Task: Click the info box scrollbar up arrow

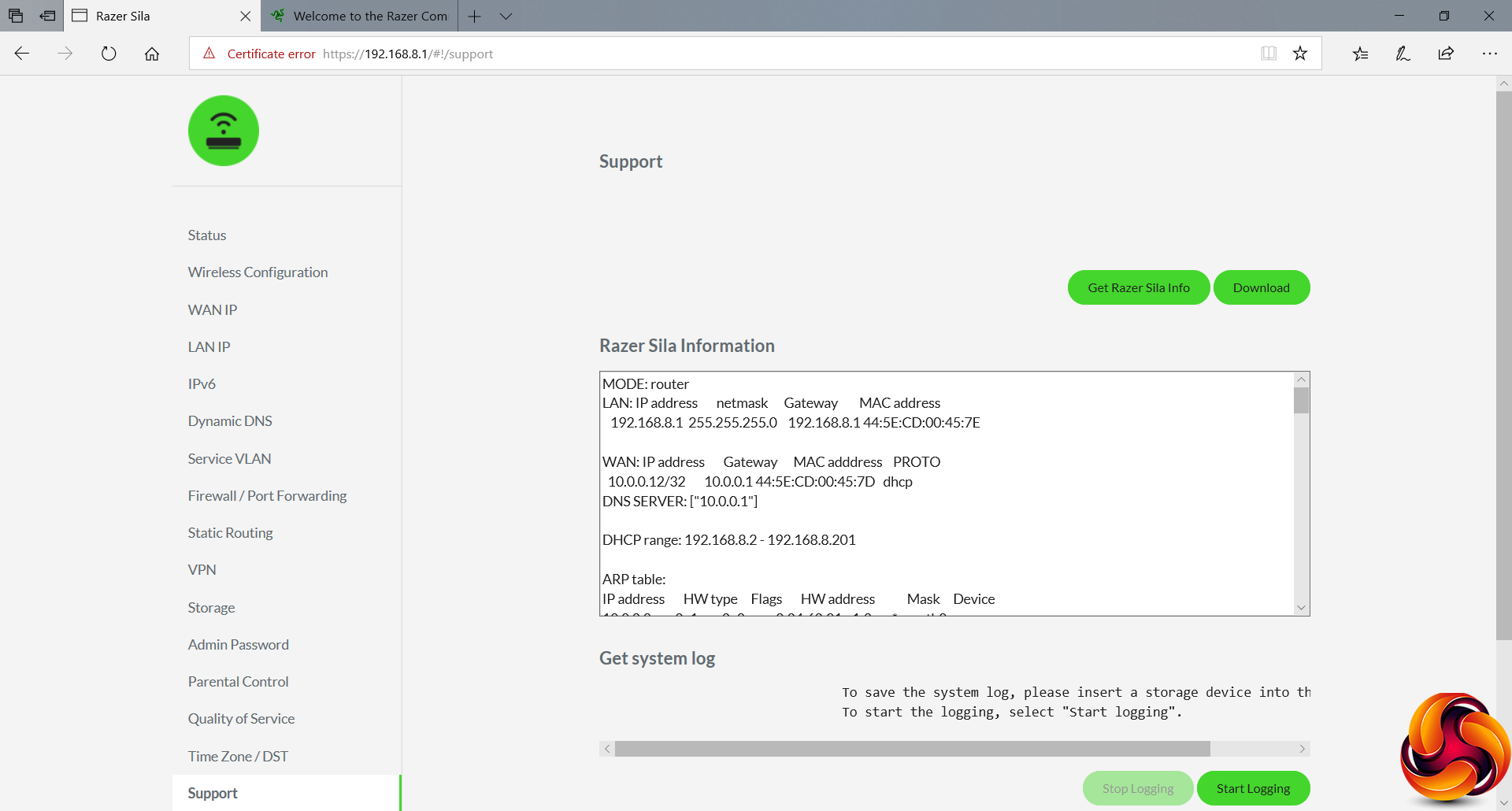Action: click(1302, 380)
